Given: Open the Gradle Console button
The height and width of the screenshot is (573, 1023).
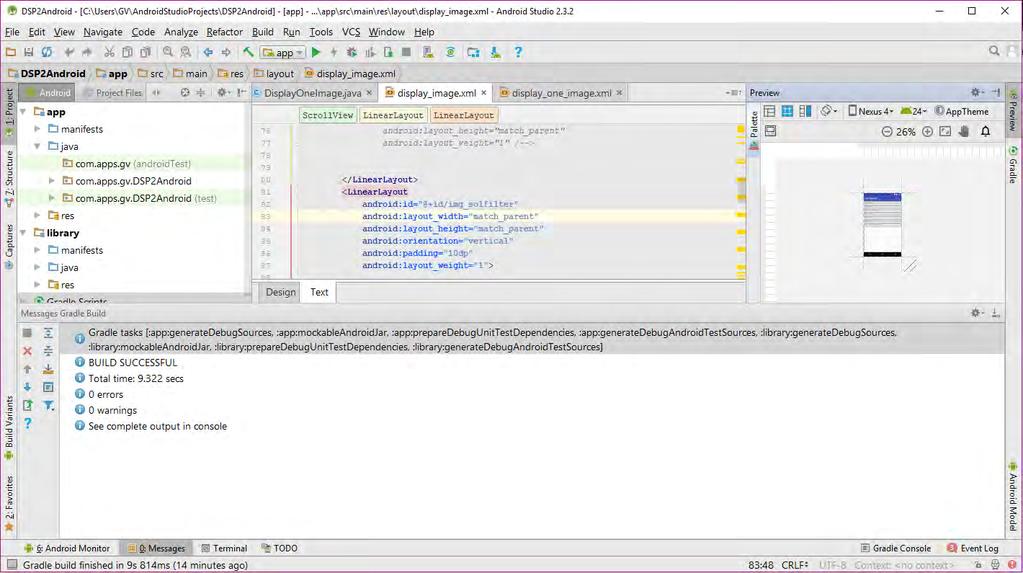Looking at the screenshot, I should coord(896,548).
